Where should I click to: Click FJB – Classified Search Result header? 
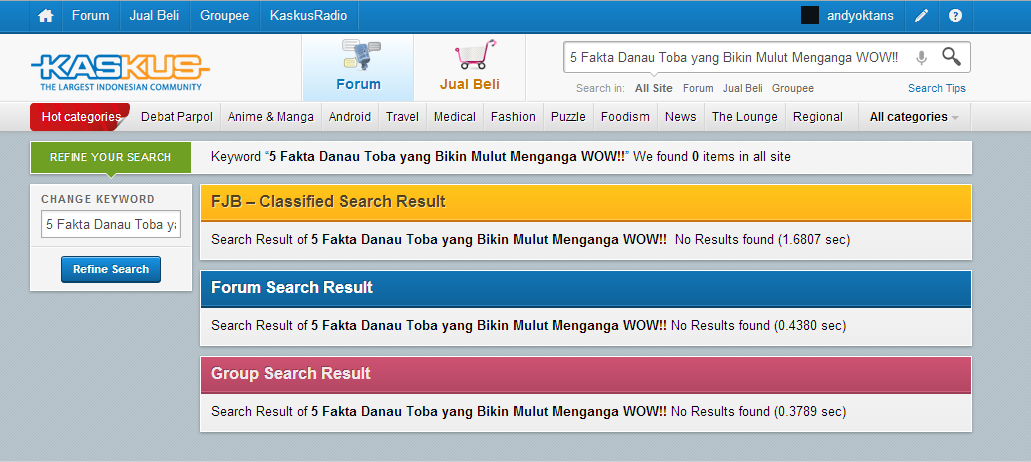click(x=586, y=202)
